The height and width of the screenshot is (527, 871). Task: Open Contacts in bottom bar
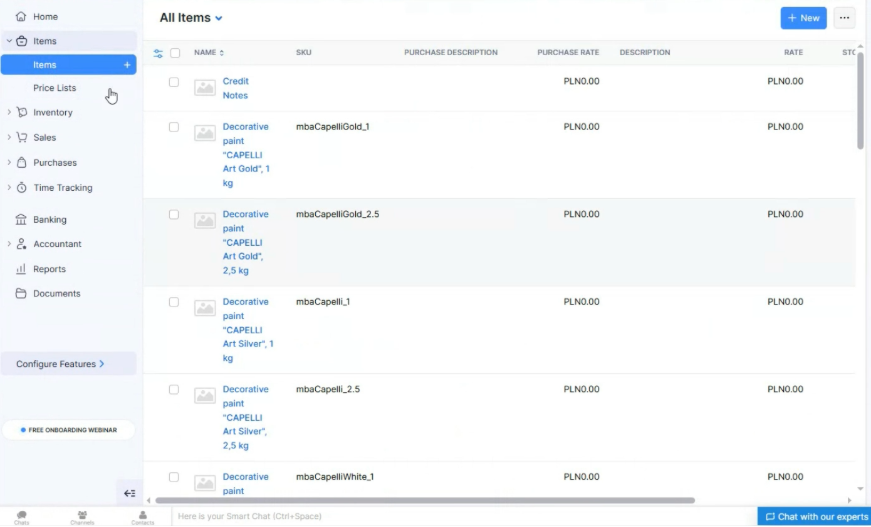(143, 516)
